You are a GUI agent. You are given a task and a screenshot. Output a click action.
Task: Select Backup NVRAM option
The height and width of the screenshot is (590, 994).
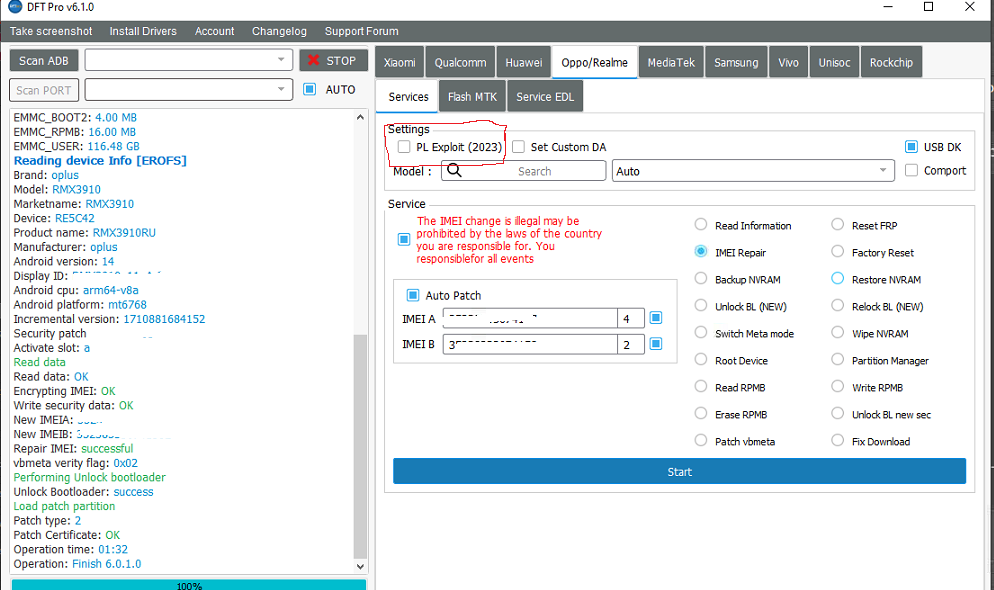[x=700, y=278]
